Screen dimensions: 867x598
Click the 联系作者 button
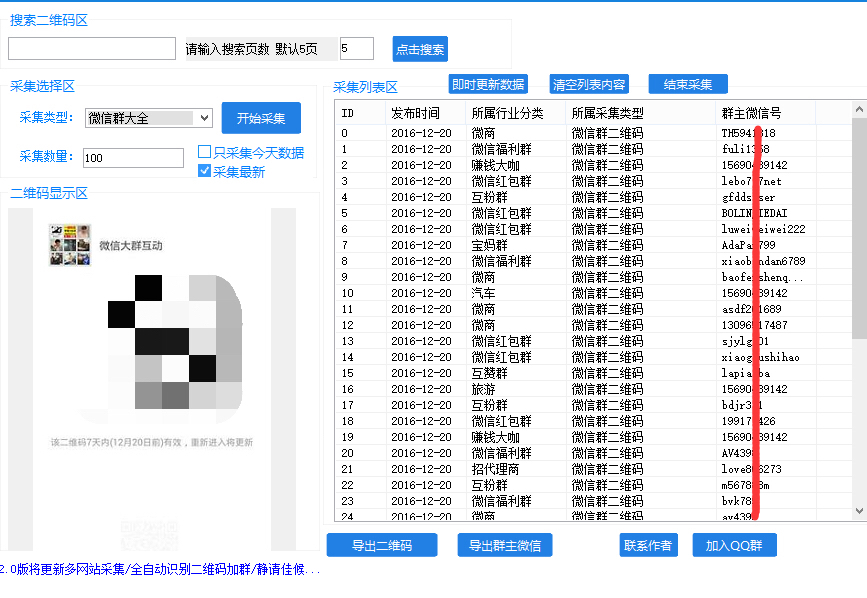[648, 545]
